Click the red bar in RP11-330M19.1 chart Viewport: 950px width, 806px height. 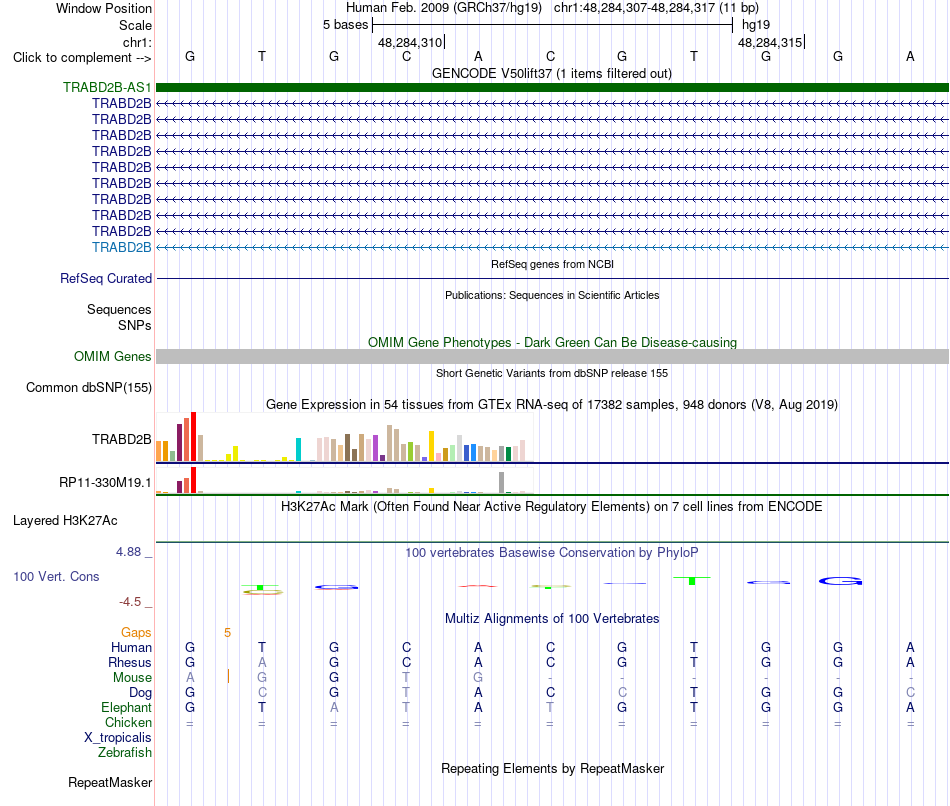(x=193, y=480)
